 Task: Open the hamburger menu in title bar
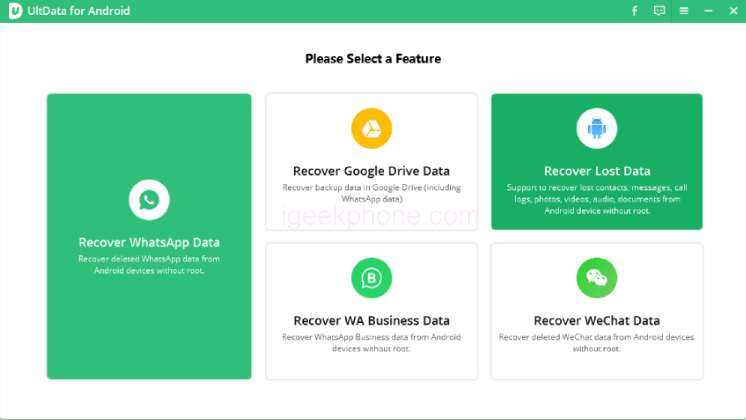pyautogui.click(x=684, y=11)
